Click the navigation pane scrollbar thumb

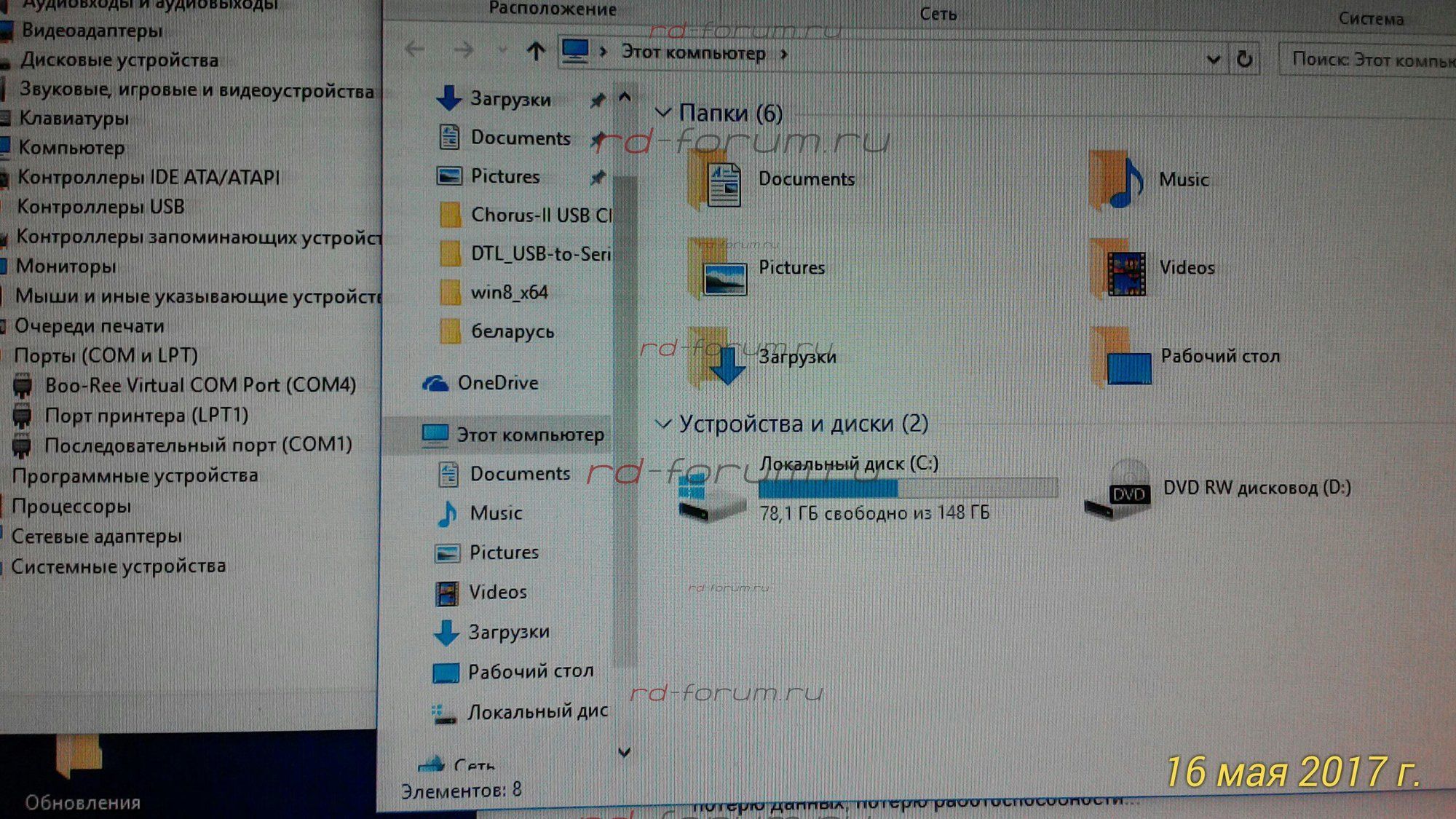624,421
